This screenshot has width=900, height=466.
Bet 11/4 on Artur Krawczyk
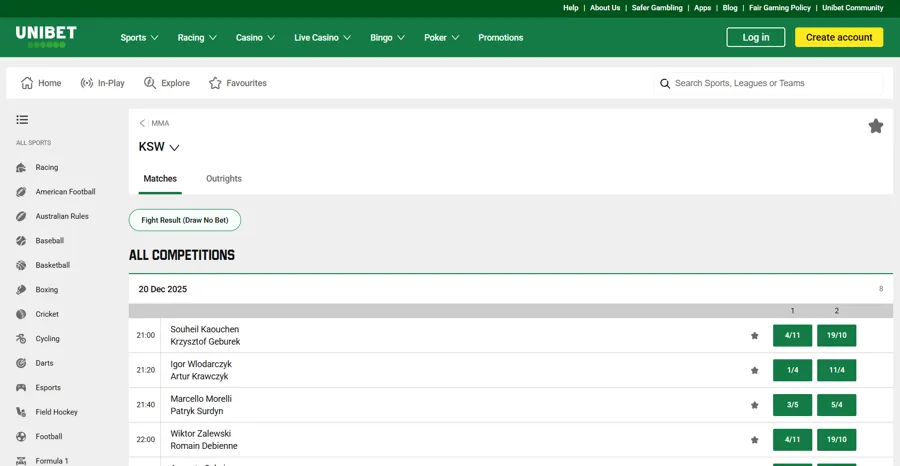[x=836, y=370]
